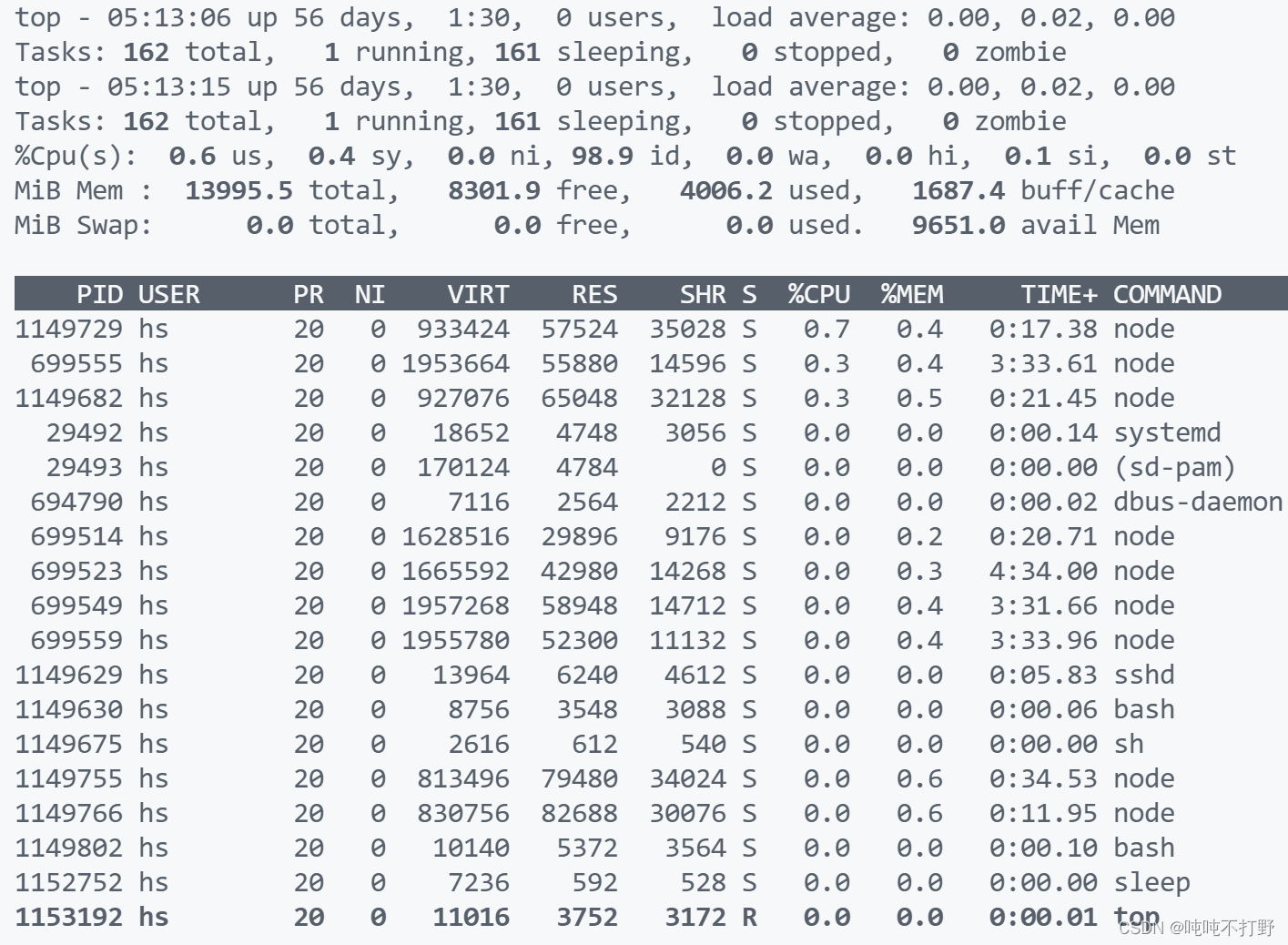
Task: Click the 0.4 sy CPU value
Action: [331, 156]
